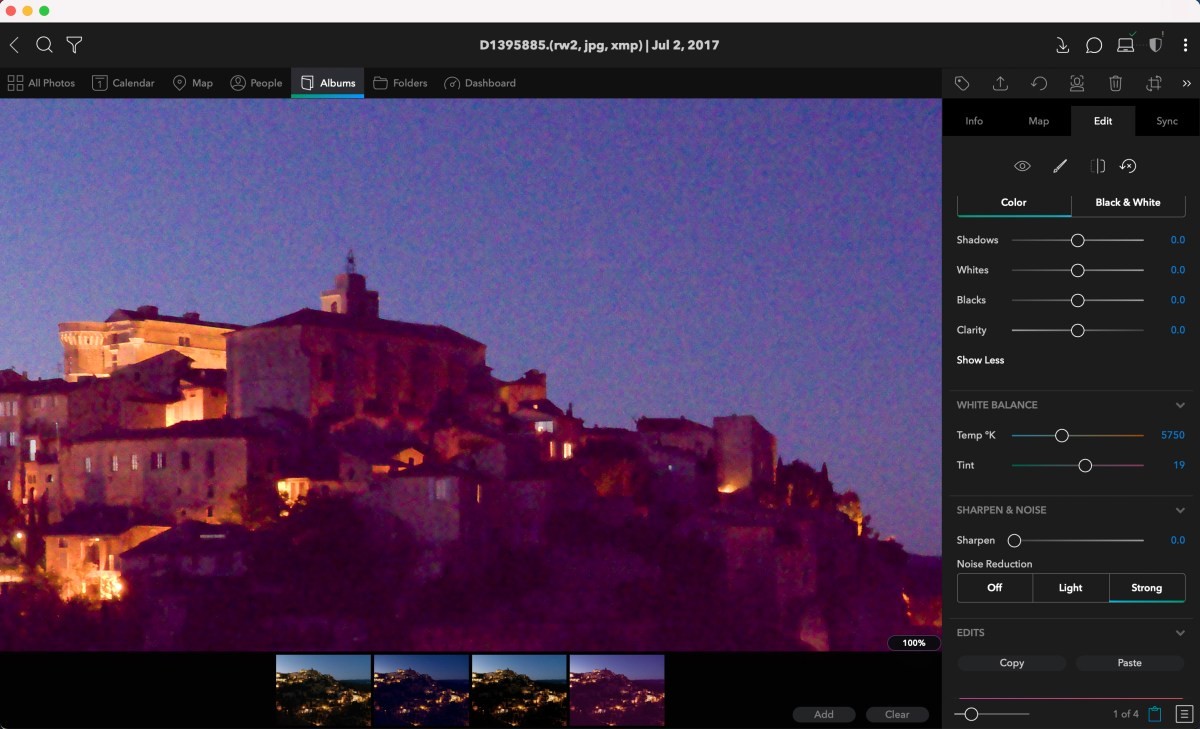Click the import download icon
Viewport: 1200px width, 729px height.
coord(1063,45)
